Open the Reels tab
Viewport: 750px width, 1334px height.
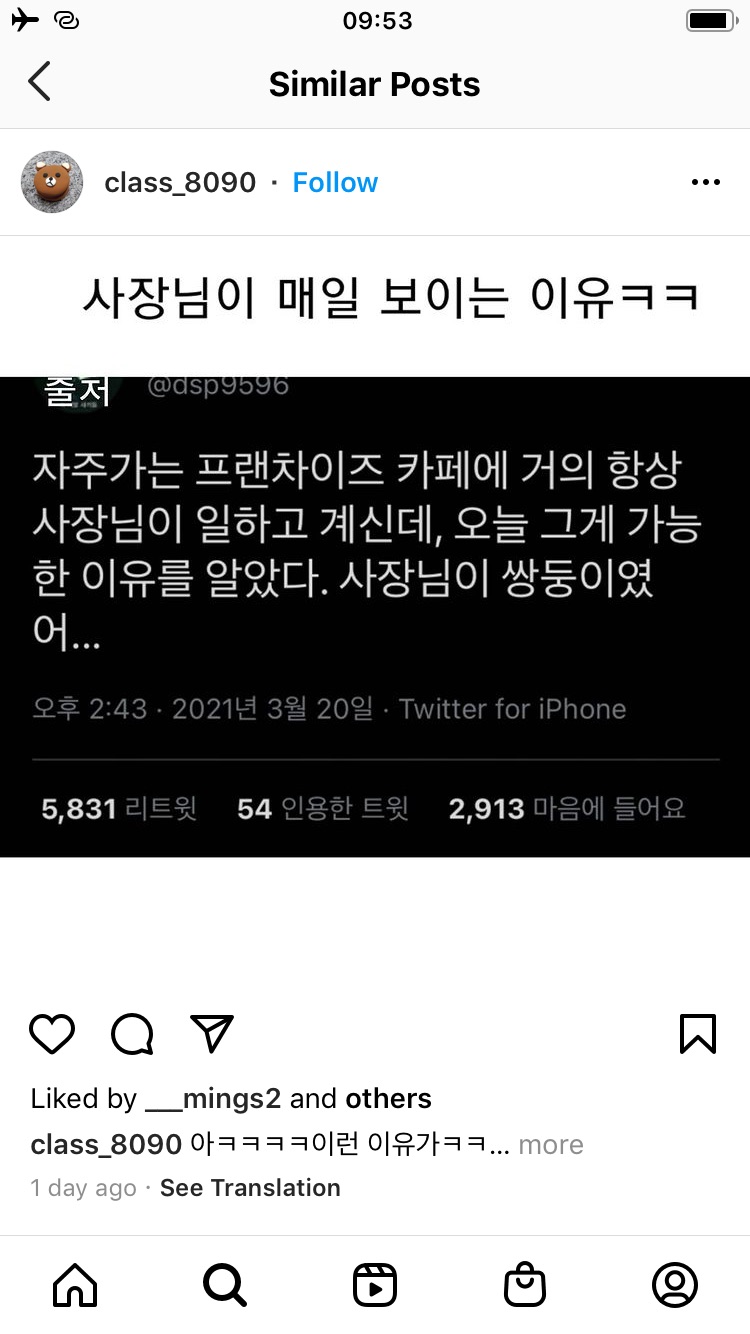(375, 1285)
